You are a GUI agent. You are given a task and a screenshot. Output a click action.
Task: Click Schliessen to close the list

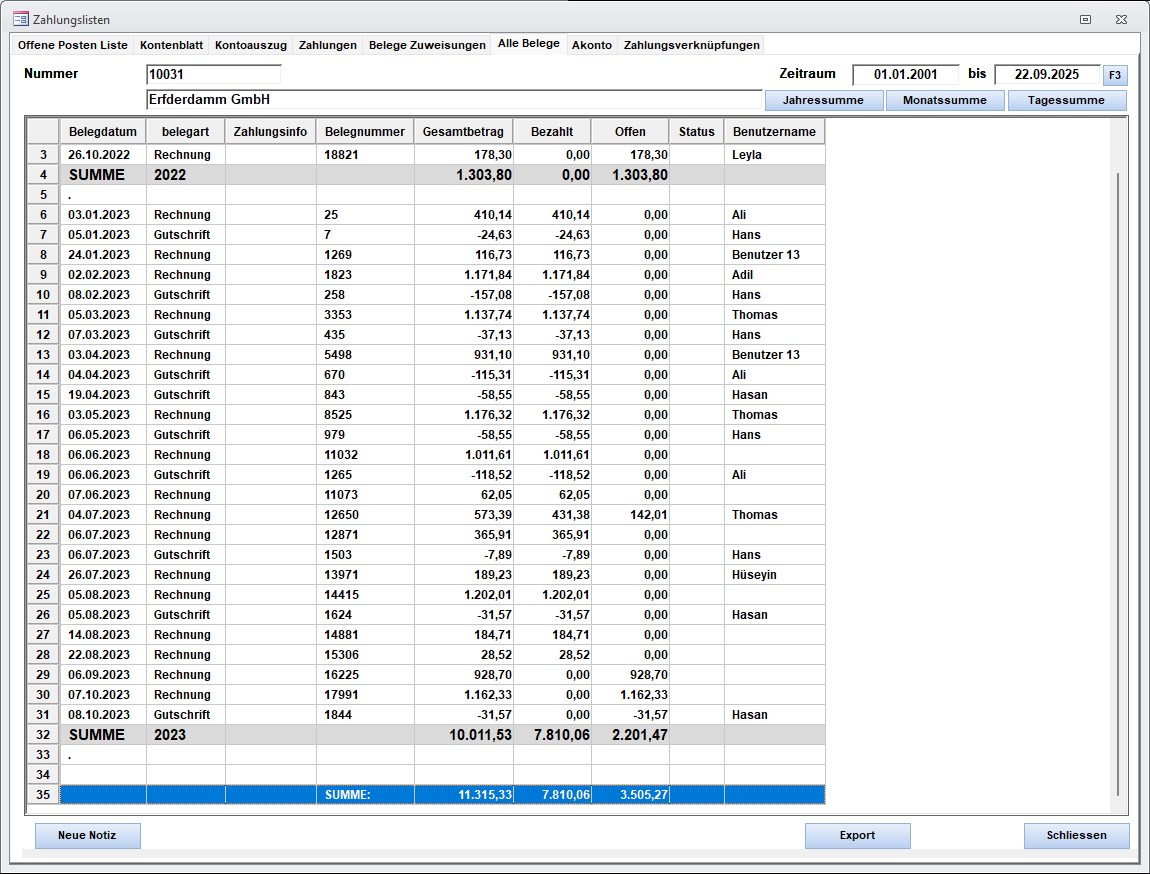click(1076, 836)
